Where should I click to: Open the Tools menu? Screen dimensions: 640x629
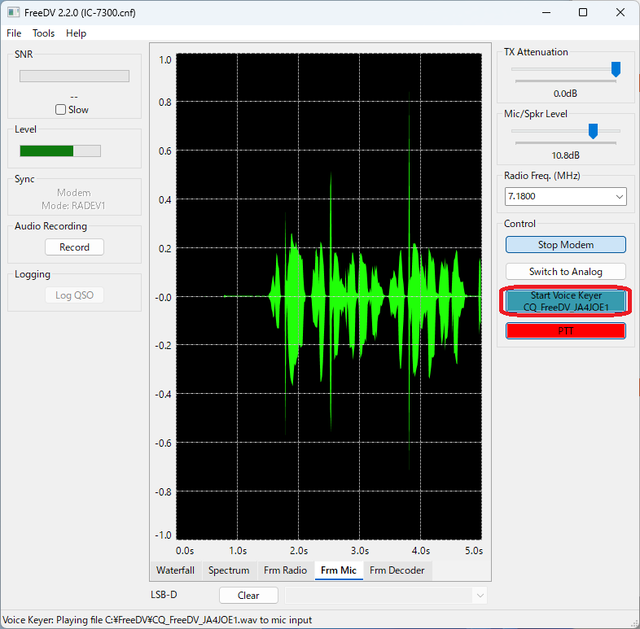point(43,33)
